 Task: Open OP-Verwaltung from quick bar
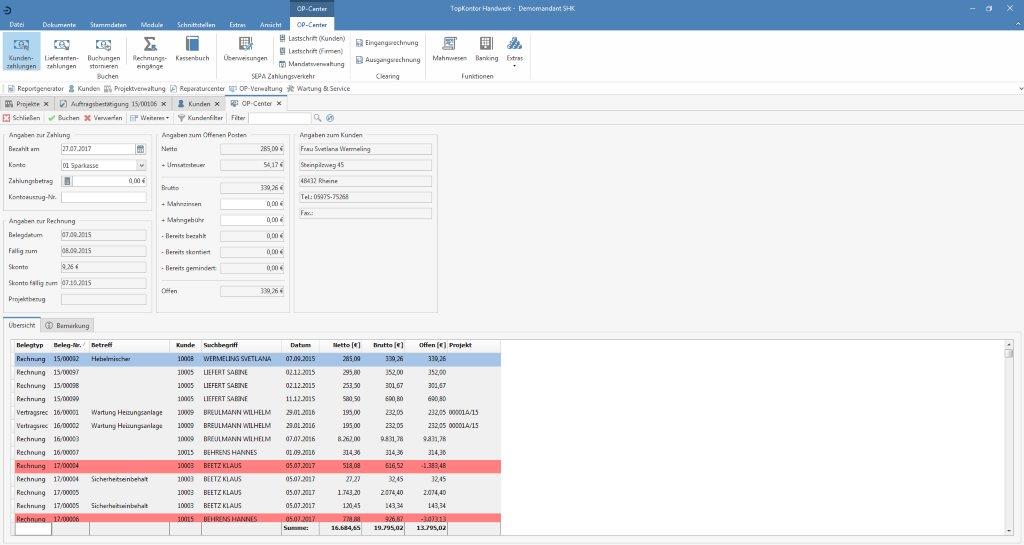pos(255,89)
